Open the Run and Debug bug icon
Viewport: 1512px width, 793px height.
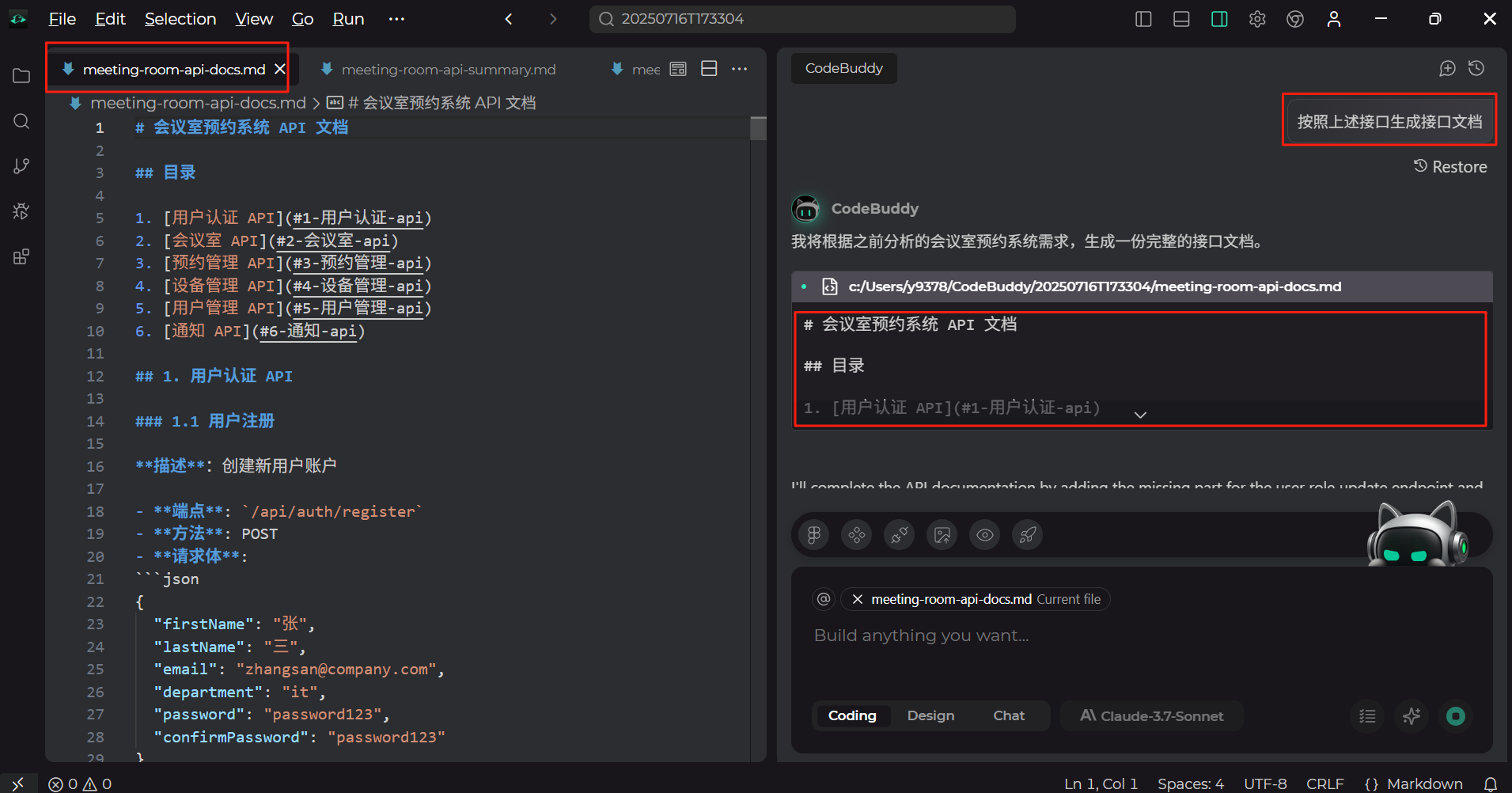(x=21, y=211)
